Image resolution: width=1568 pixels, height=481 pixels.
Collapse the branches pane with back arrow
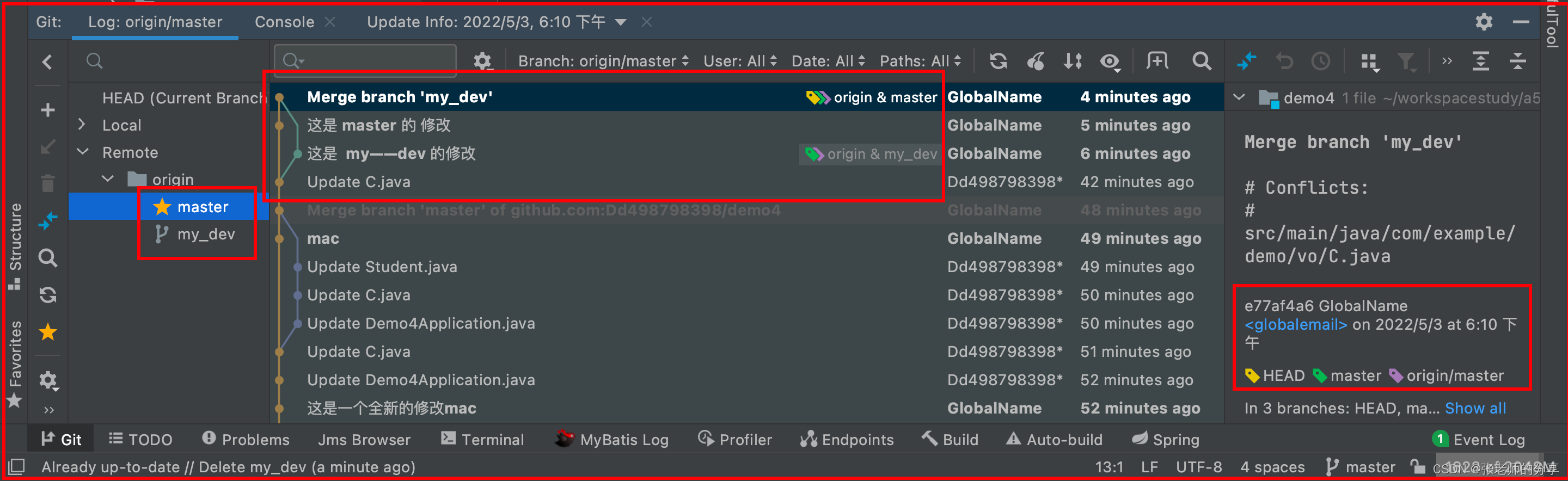pyautogui.click(x=47, y=61)
